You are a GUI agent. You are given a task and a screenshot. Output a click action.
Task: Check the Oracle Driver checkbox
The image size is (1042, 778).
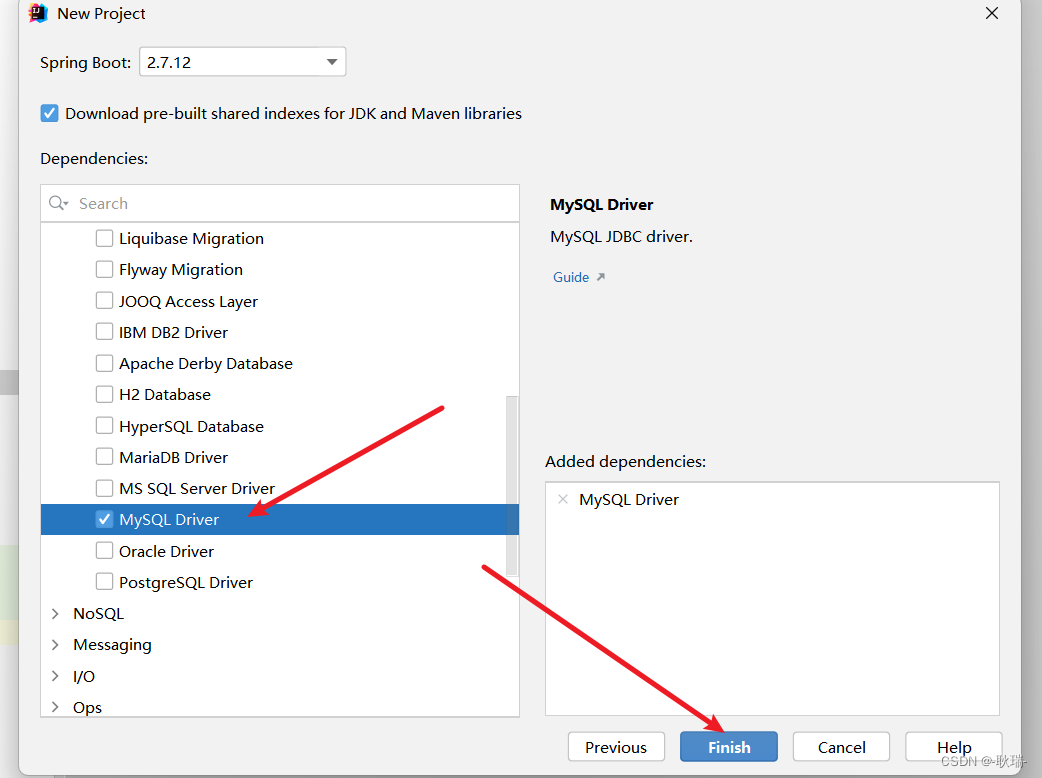104,551
